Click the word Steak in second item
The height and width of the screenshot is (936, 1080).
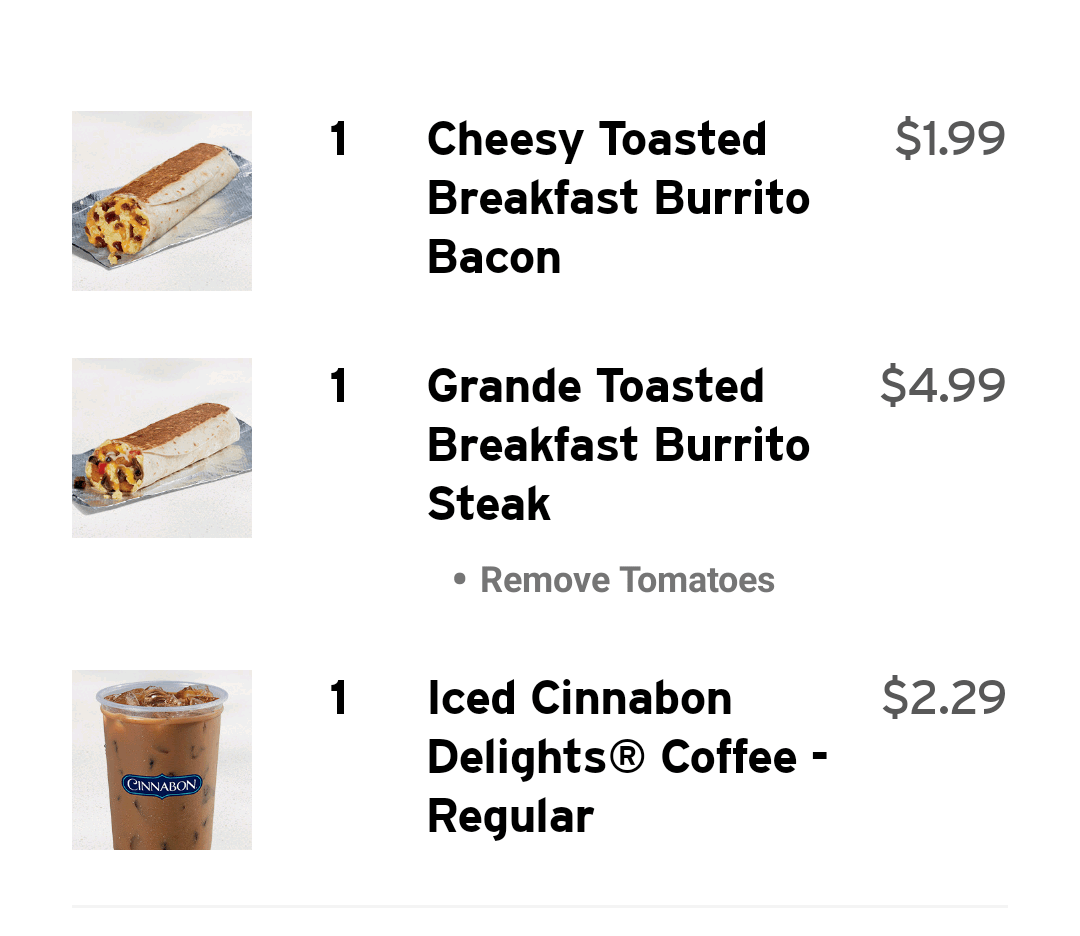(x=489, y=504)
